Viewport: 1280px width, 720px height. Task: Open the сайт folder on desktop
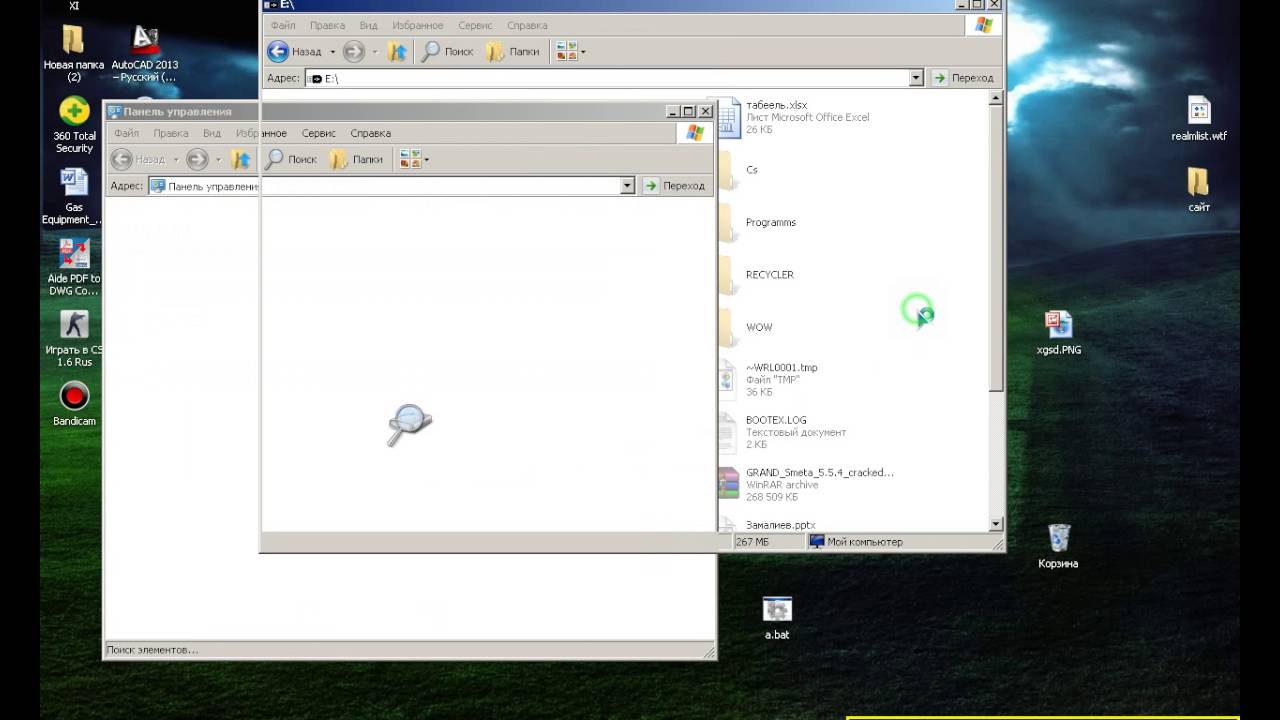coord(1199,190)
